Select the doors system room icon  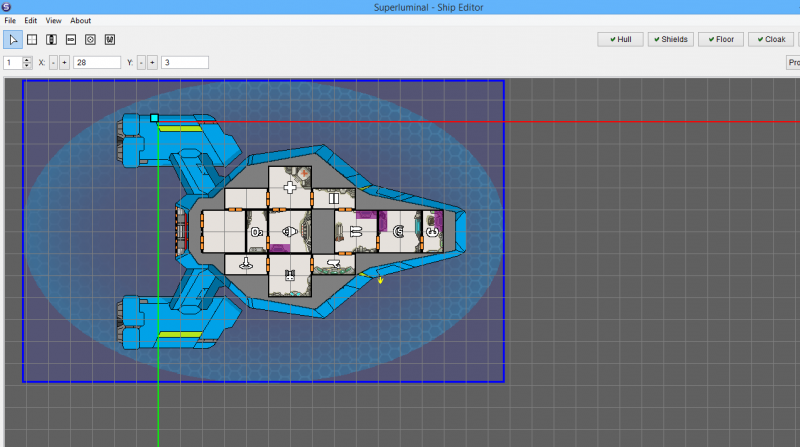[334, 198]
